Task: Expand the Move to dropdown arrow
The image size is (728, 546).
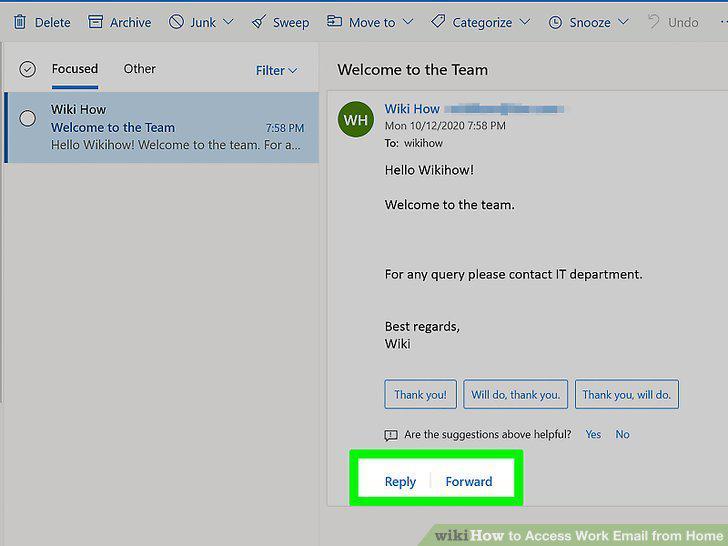Action: 408,22
